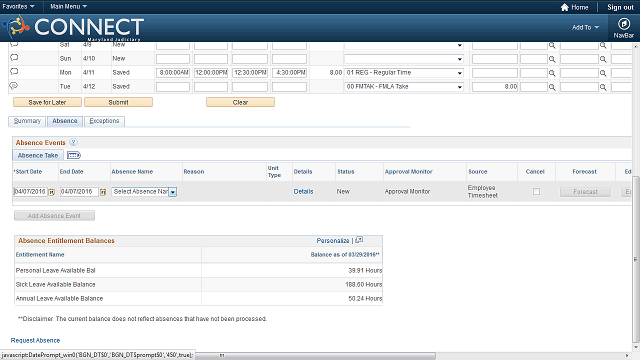Select the Absence Take grid tab
This screenshot has height=360, width=640.
[x=38, y=155]
